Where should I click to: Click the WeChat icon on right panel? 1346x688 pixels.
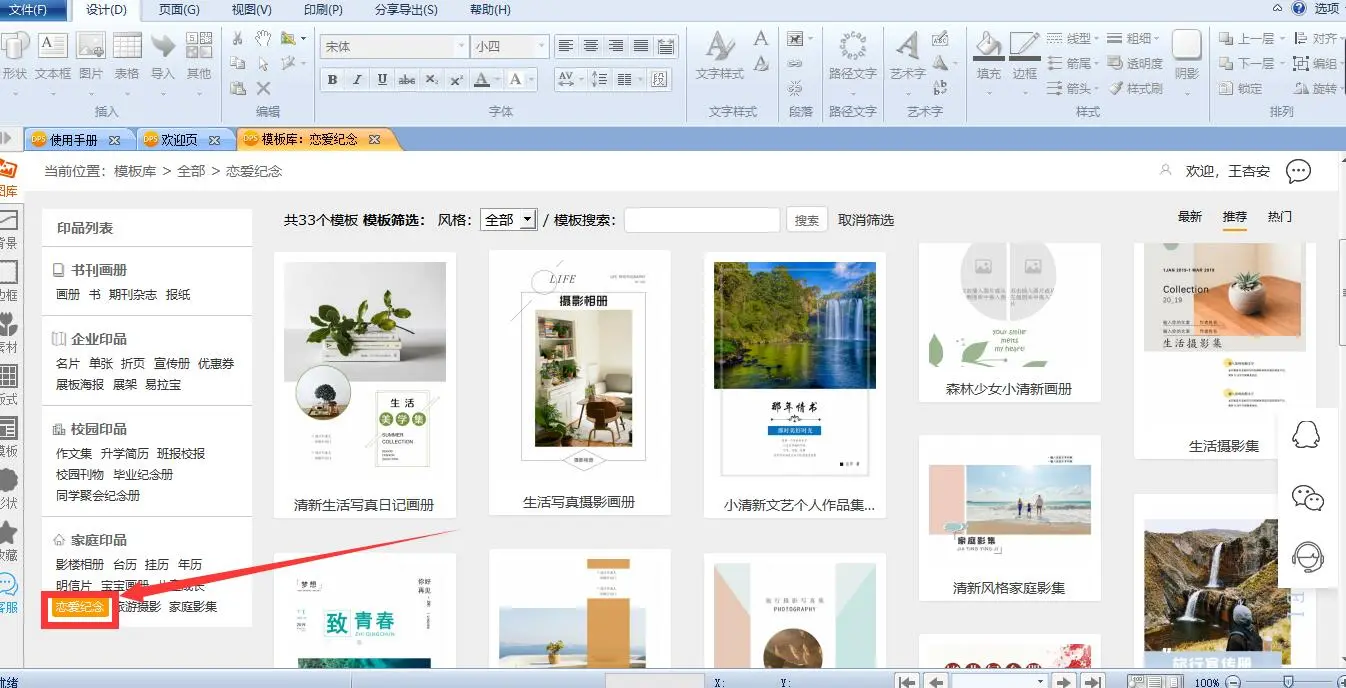click(1306, 497)
